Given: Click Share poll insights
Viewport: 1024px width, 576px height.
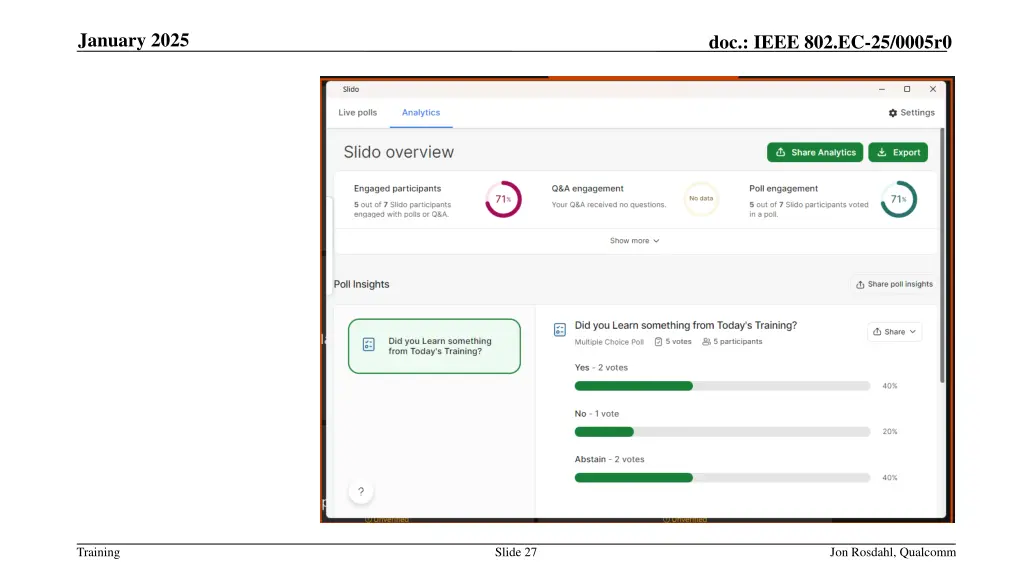Looking at the screenshot, I should [x=894, y=284].
